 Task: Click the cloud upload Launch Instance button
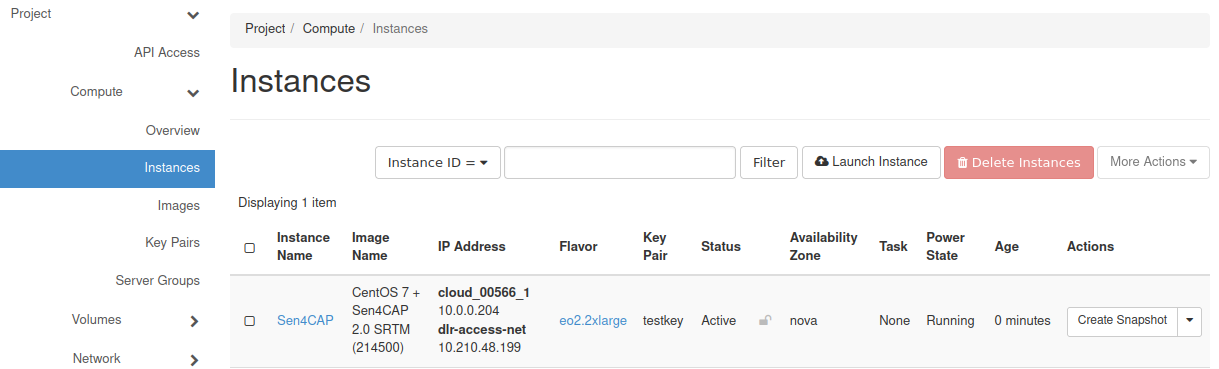click(x=871, y=162)
